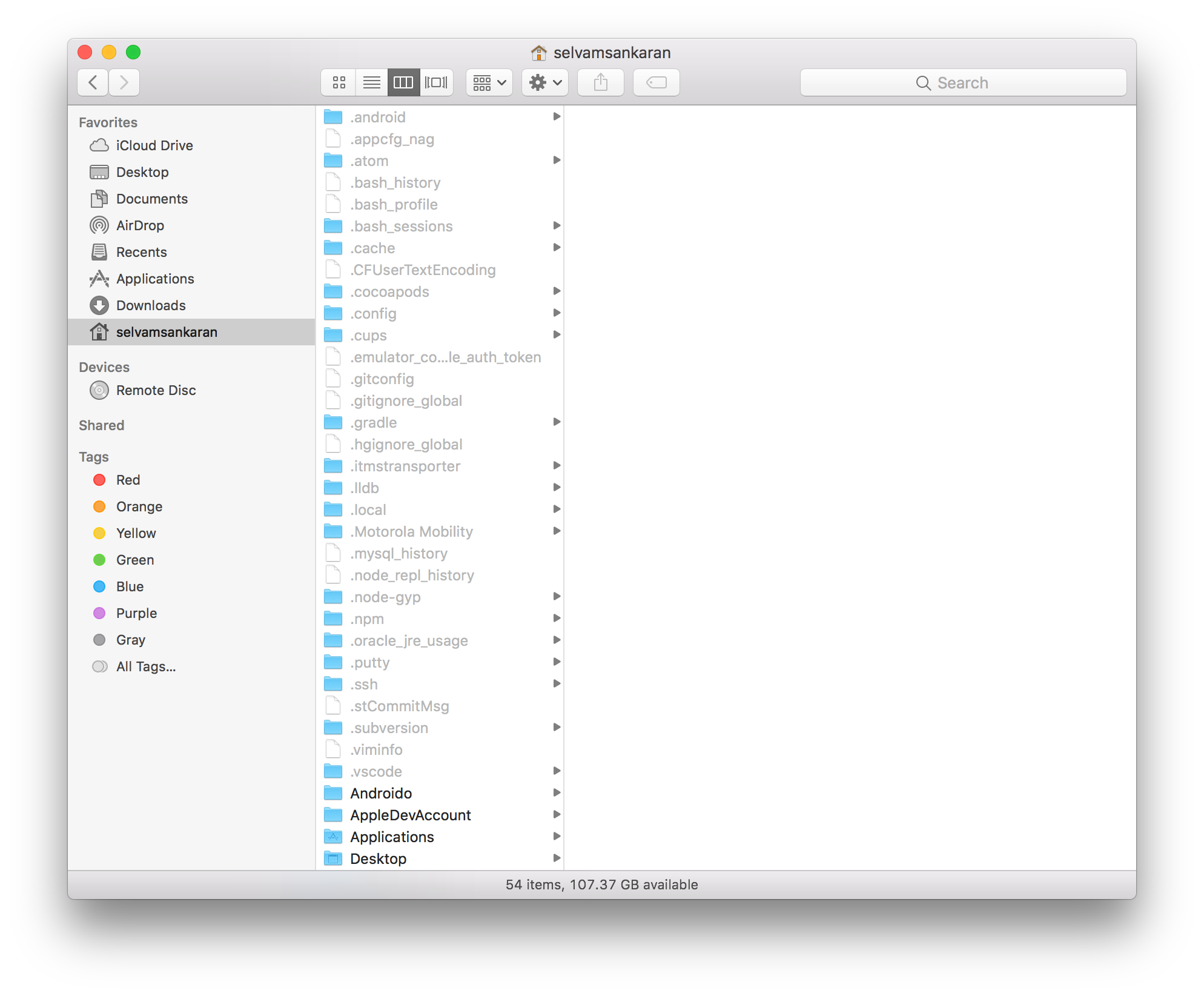Open All Tags… in sidebar

(x=191, y=666)
